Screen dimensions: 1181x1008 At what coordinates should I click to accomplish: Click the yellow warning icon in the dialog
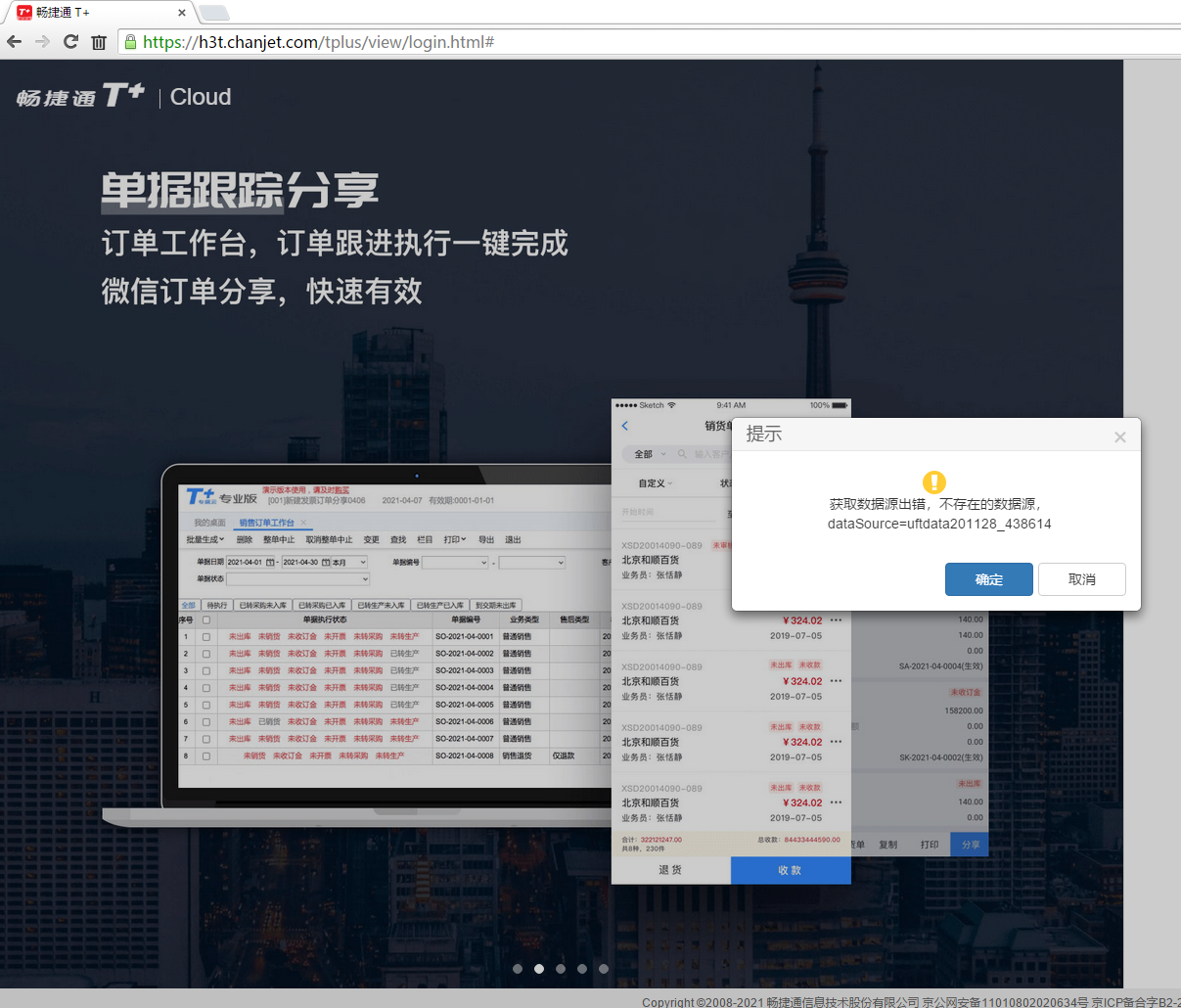point(934,482)
